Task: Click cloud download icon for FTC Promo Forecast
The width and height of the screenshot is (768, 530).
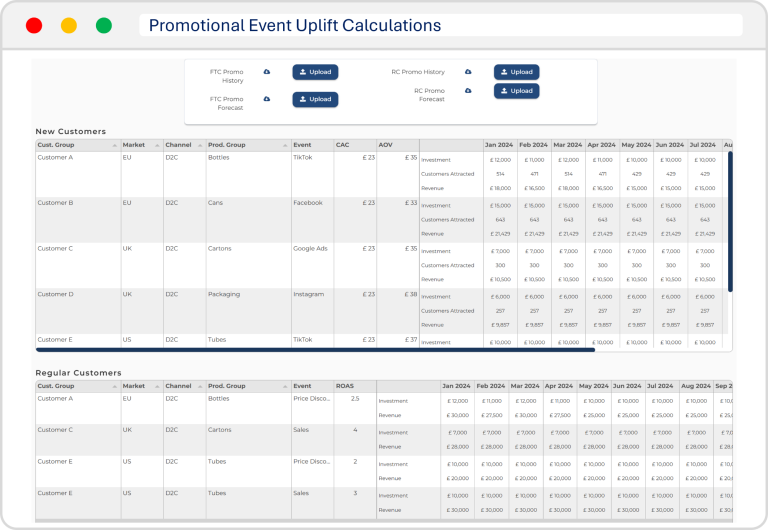Action: tap(267, 99)
